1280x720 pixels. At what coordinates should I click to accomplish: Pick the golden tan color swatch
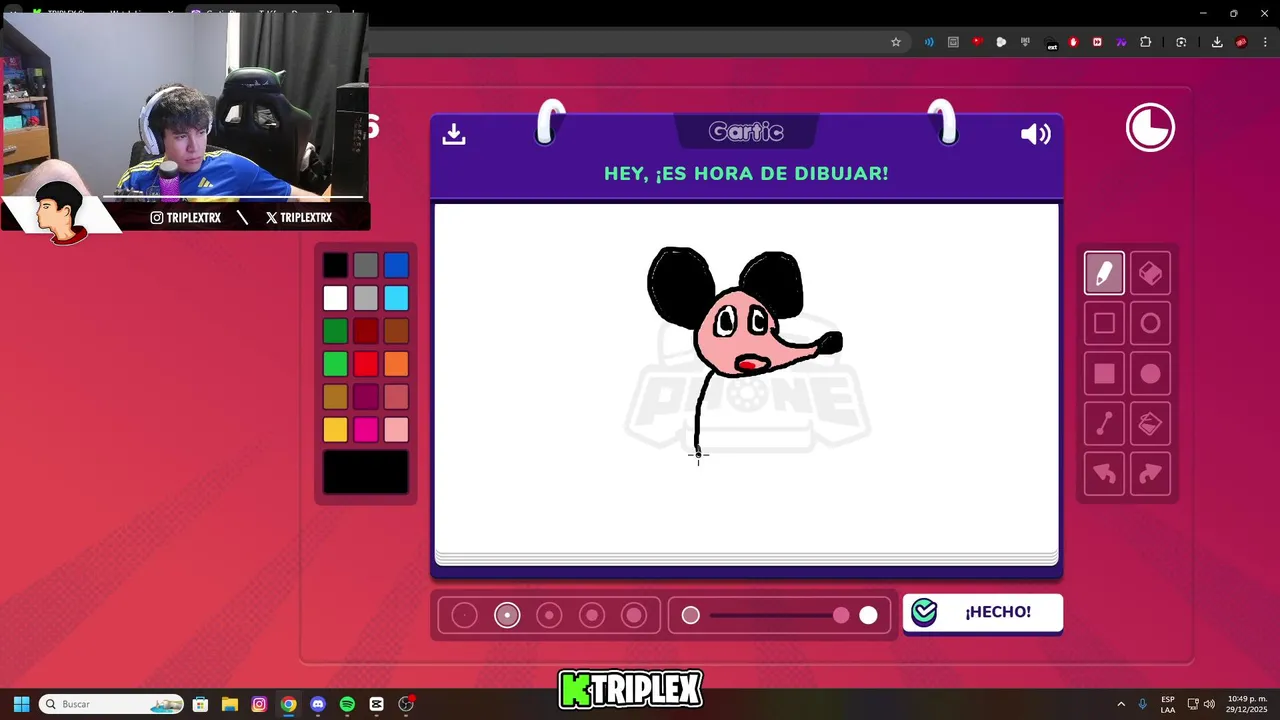pyautogui.click(x=335, y=397)
